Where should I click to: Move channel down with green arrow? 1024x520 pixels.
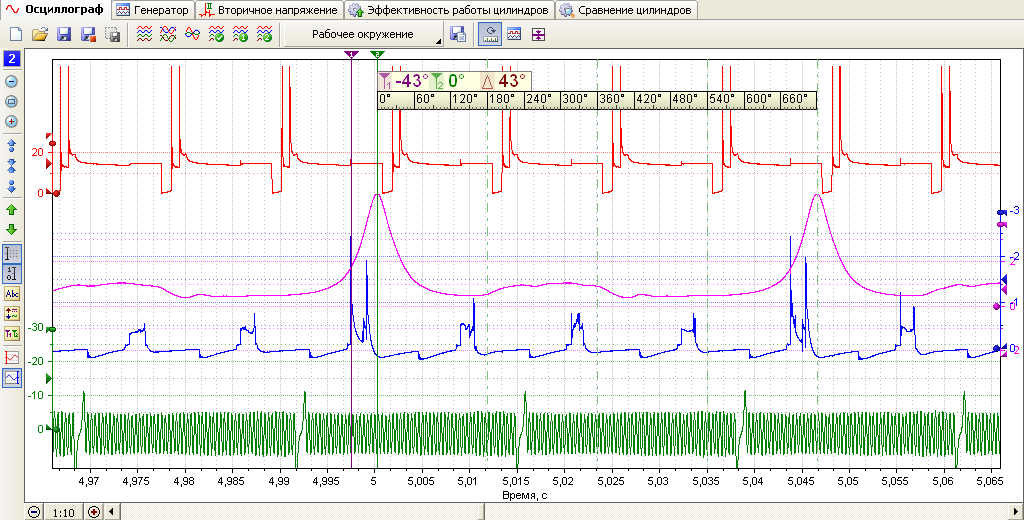pyautogui.click(x=11, y=230)
